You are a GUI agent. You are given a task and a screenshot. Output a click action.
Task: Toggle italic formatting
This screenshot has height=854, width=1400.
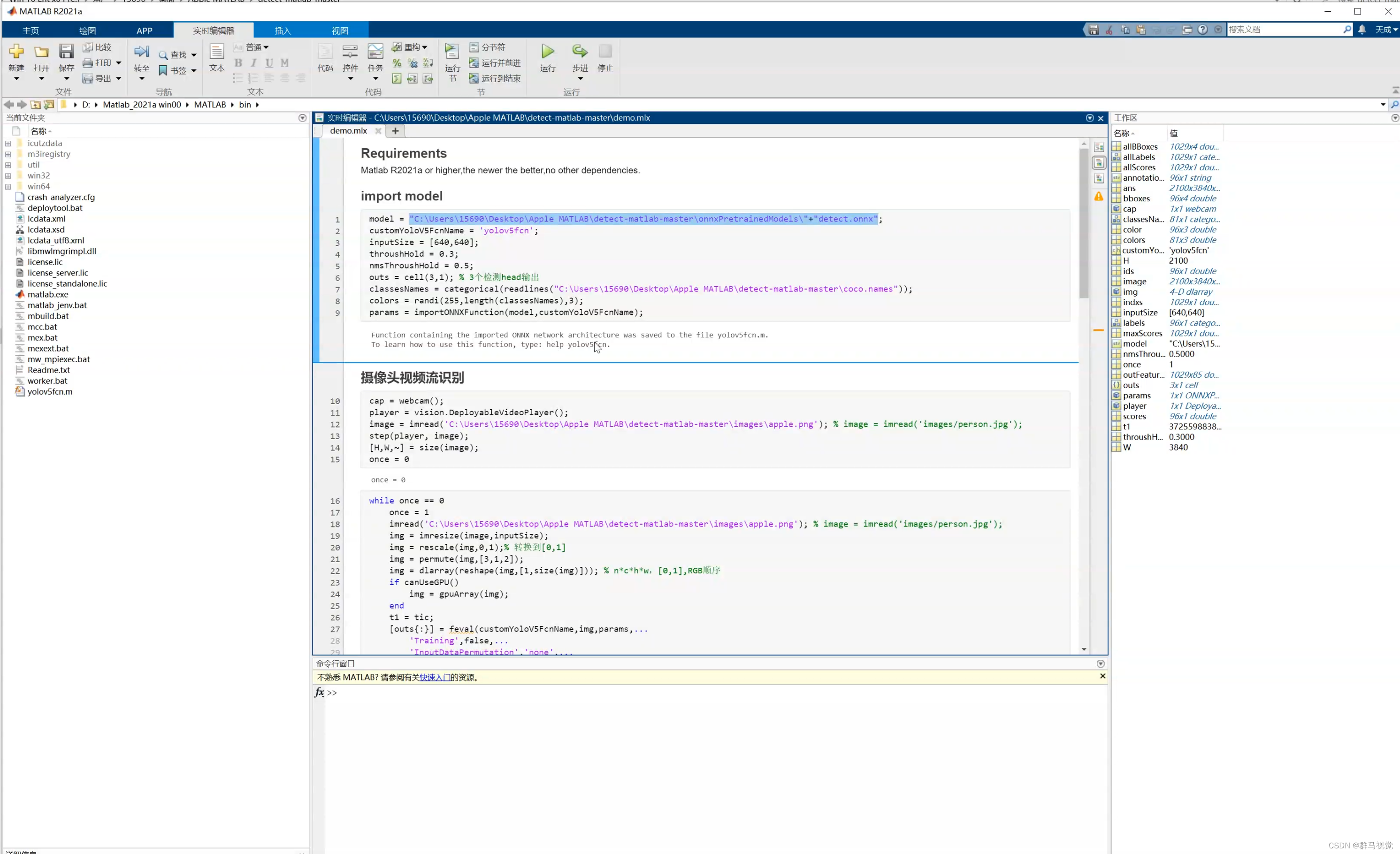point(253,62)
